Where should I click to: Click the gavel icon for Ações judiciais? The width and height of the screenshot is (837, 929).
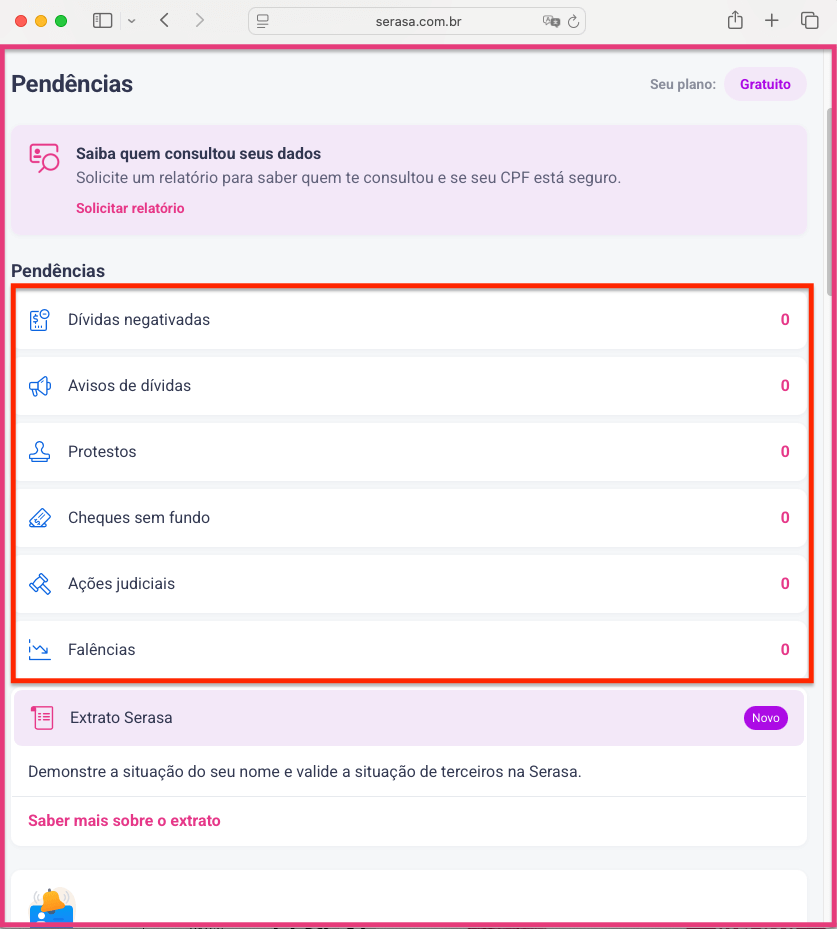[x=40, y=584]
